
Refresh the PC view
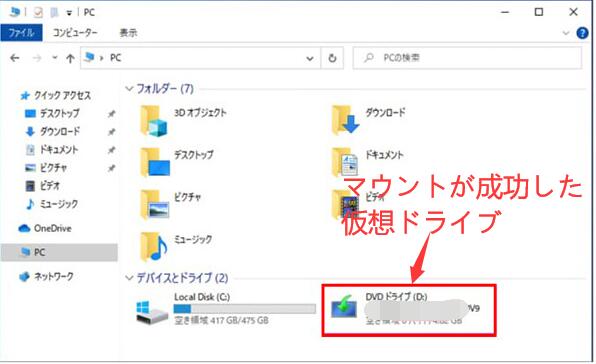332,58
